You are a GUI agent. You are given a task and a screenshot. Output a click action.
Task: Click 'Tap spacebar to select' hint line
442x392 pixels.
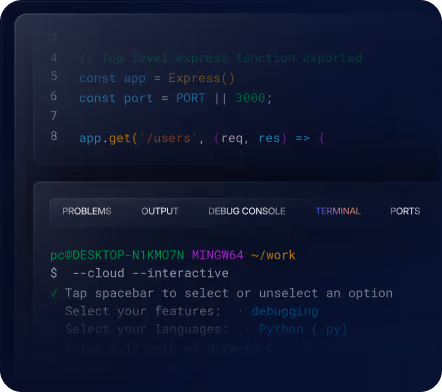229,293
